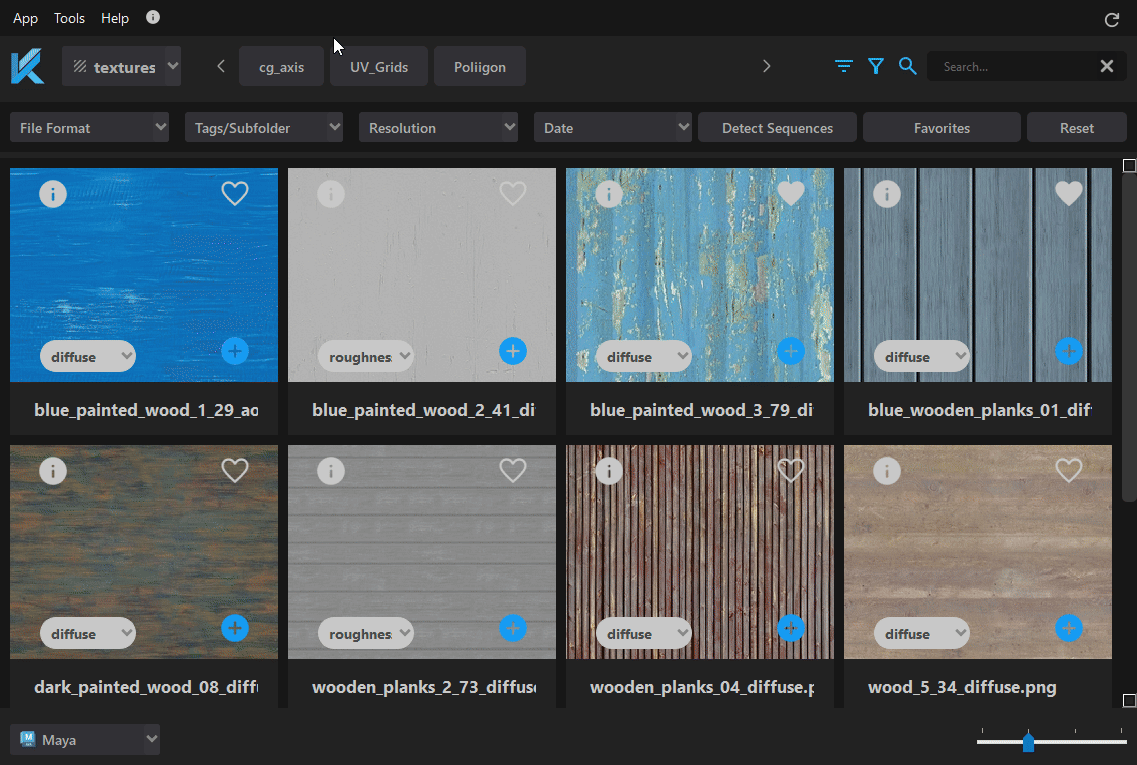Open the Tools menu
1137x765 pixels.
tap(69, 18)
